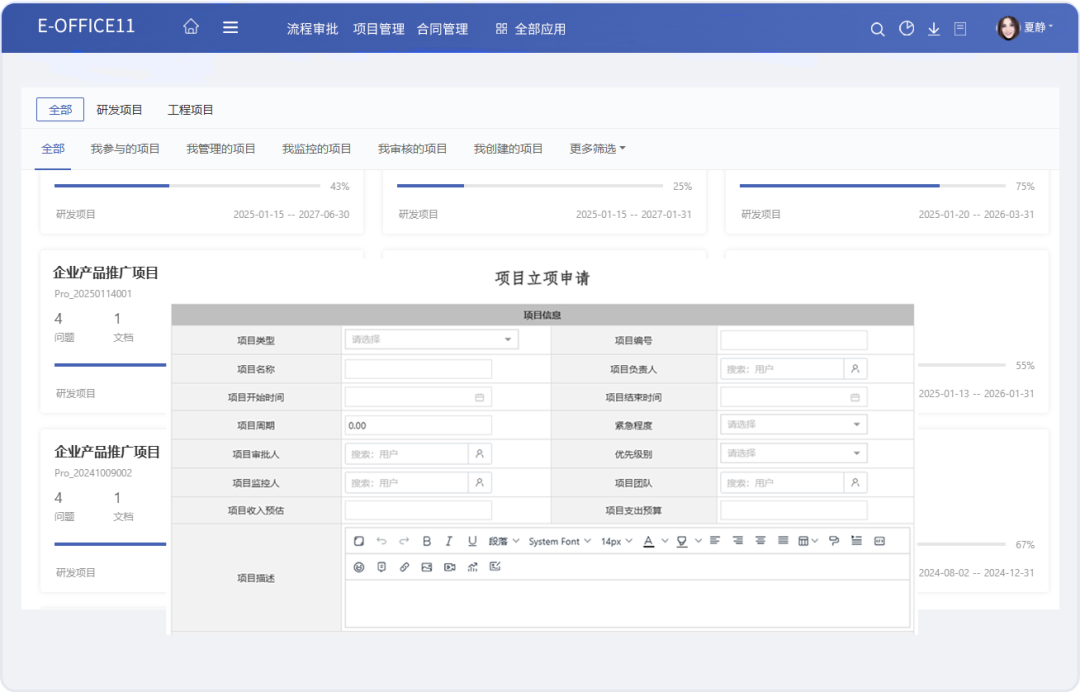Expand the 紧急程度 dropdown

coord(793,425)
